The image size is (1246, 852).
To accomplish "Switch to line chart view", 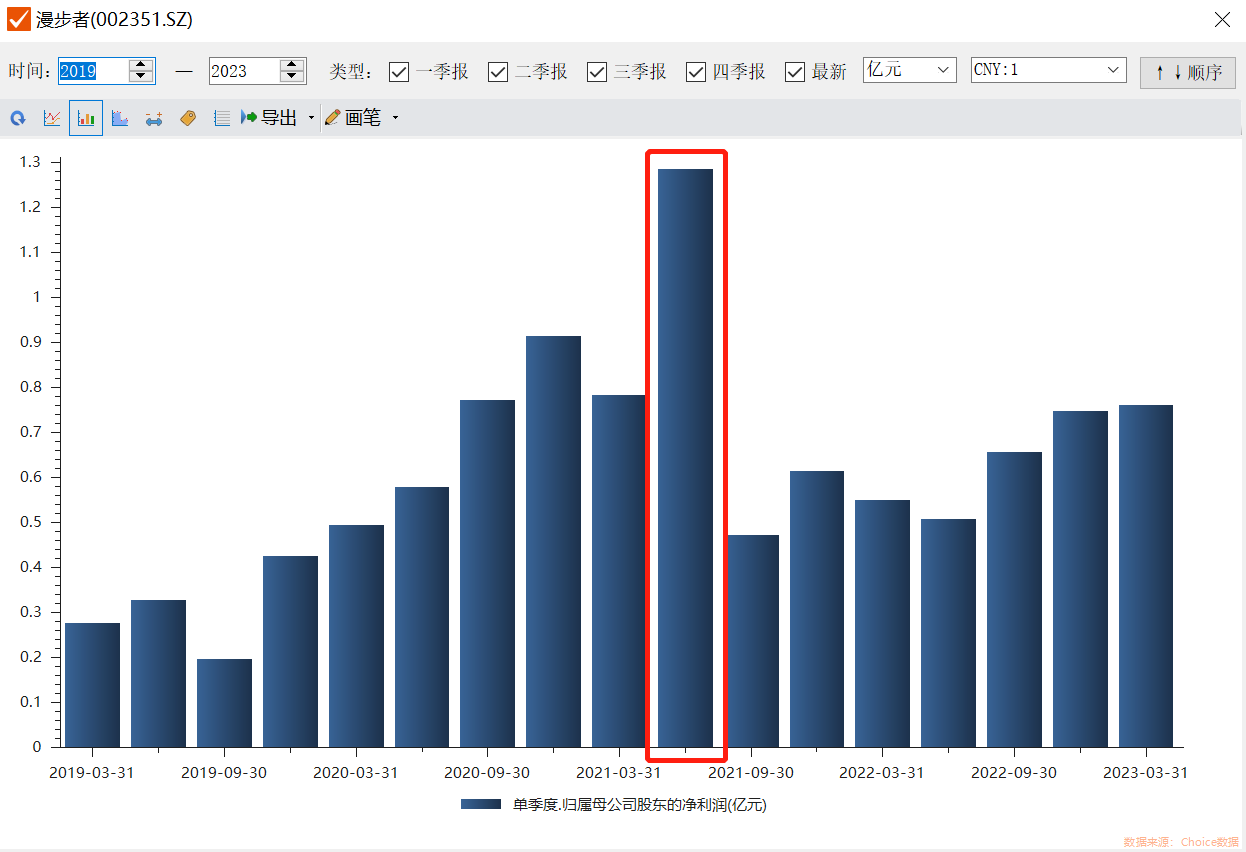I will pos(52,118).
